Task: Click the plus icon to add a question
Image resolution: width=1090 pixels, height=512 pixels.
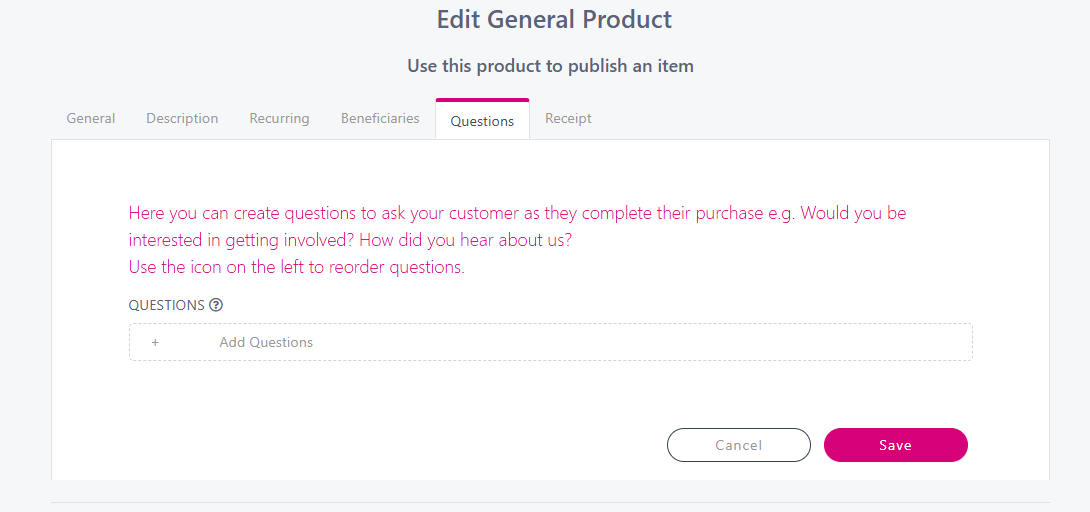Action: point(155,342)
